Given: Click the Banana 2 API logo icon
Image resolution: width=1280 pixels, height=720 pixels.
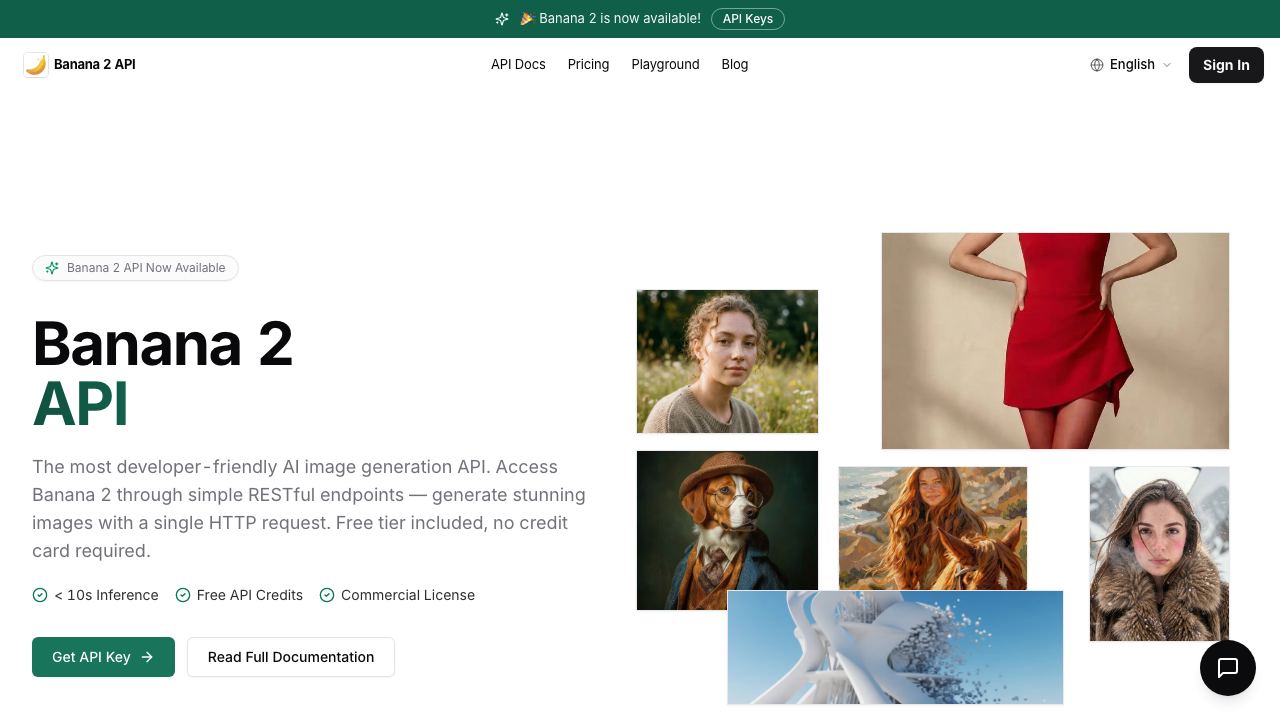Looking at the screenshot, I should coord(36,65).
